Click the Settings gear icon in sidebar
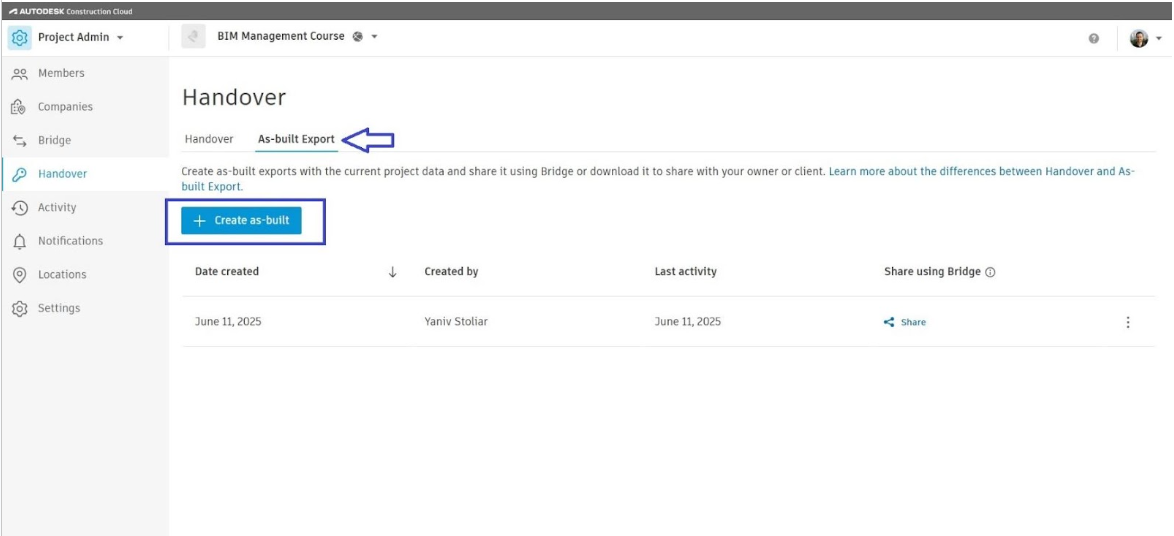Screen dimensions: 1174x536 coord(18,308)
